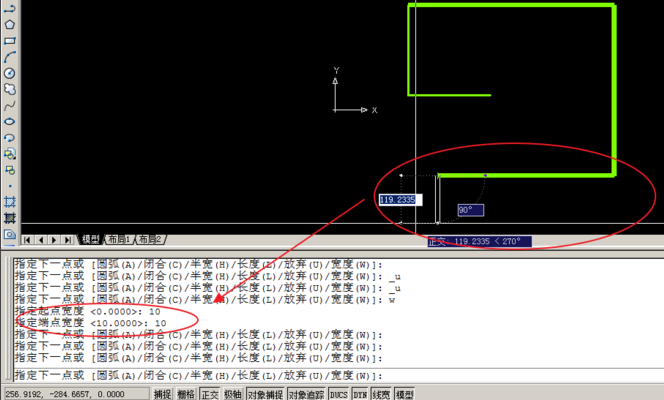This screenshot has height=400, width=664.
Task: Toggle 栅格 grid display in status bar
Action: click(x=187, y=394)
